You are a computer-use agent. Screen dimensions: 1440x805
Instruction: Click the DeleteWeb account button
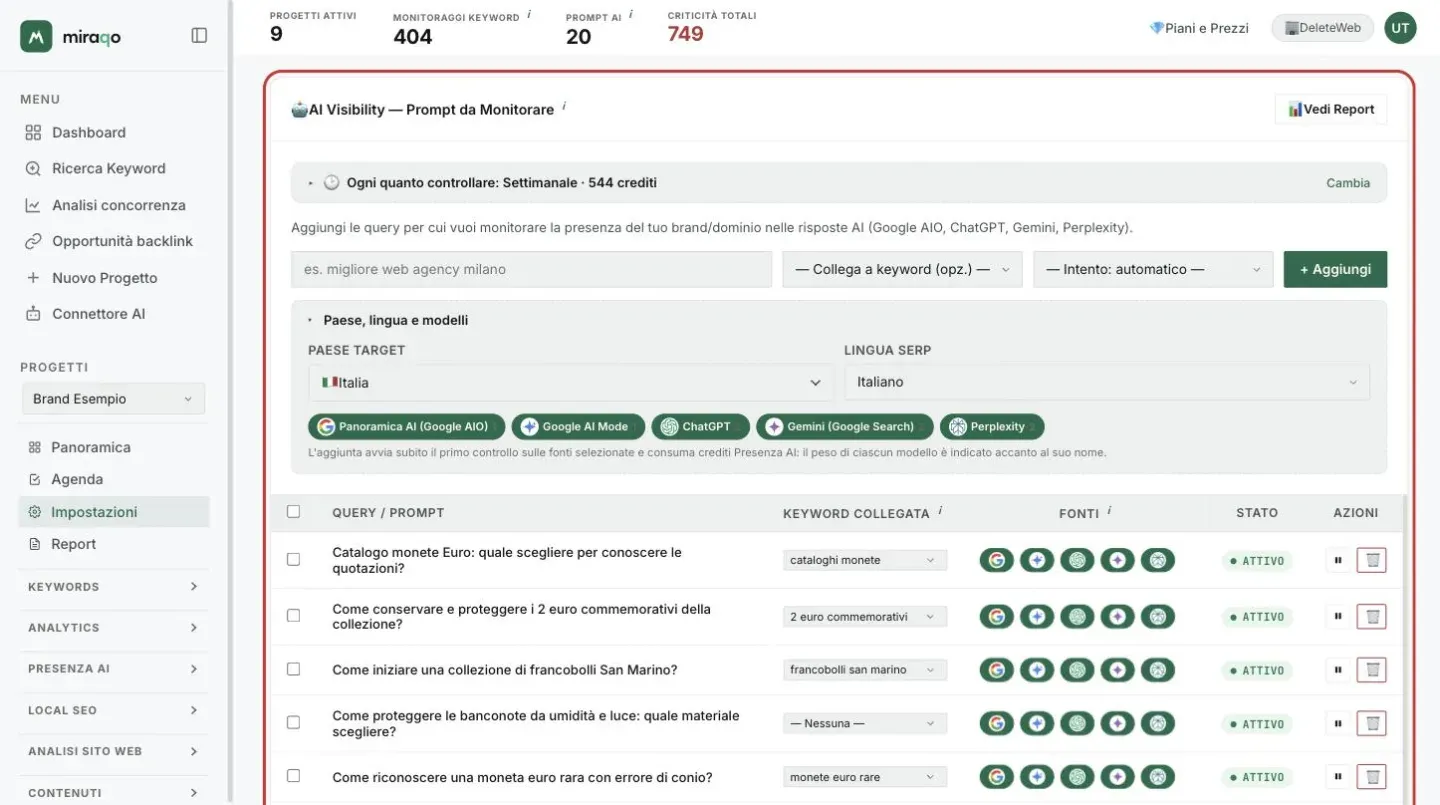(x=1322, y=28)
